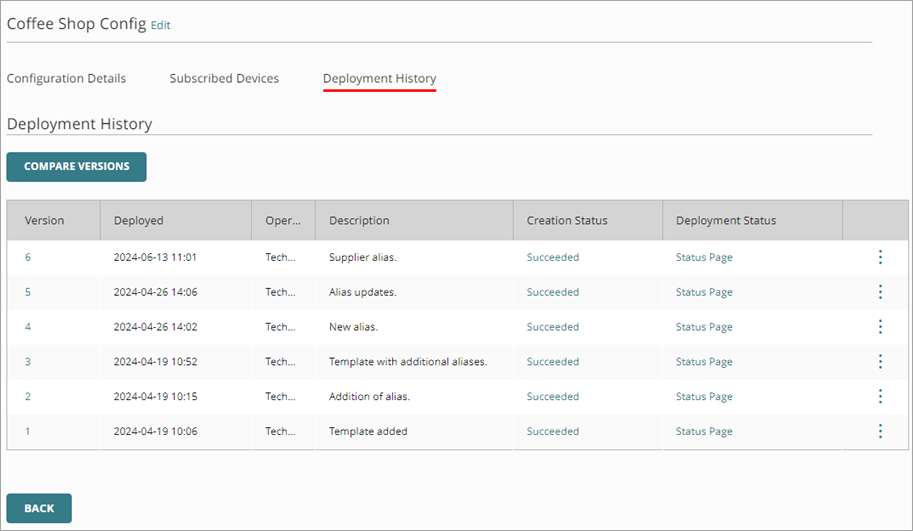Open the three-dot menu for version 5
Image resolution: width=913 pixels, height=531 pixels.
pos(880,292)
